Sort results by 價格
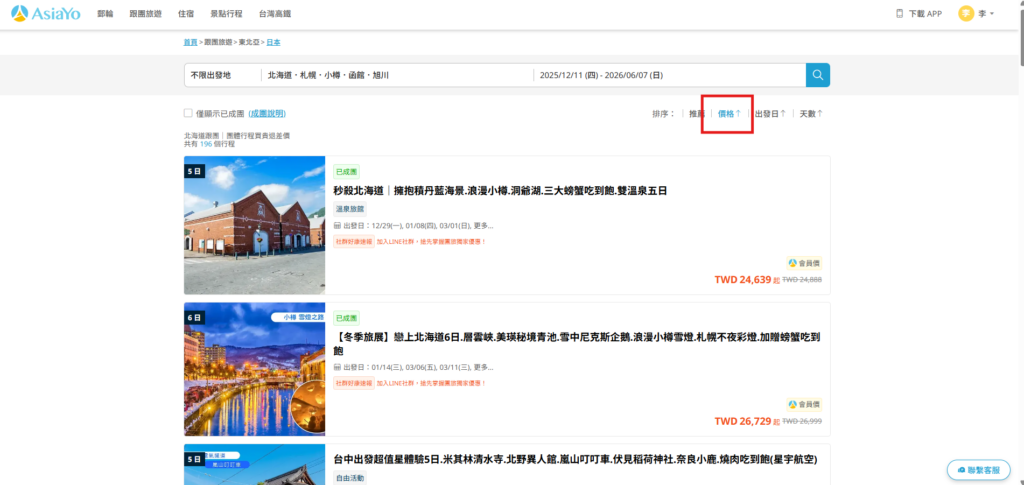The height and width of the screenshot is (485, 1024). click(x=728, y=114)
